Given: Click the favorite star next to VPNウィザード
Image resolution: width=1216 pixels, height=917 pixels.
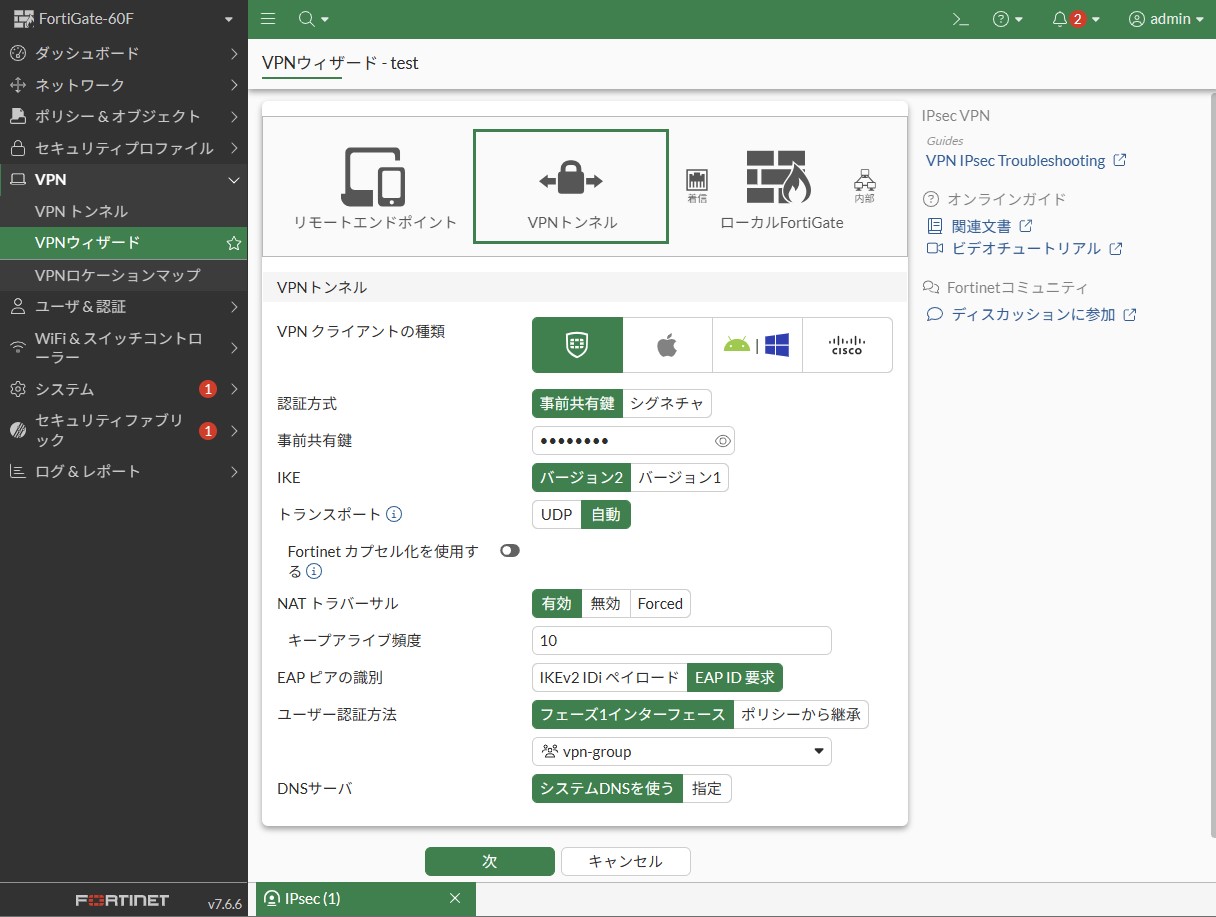Looking at the screenshot, I should click(233, 243).
